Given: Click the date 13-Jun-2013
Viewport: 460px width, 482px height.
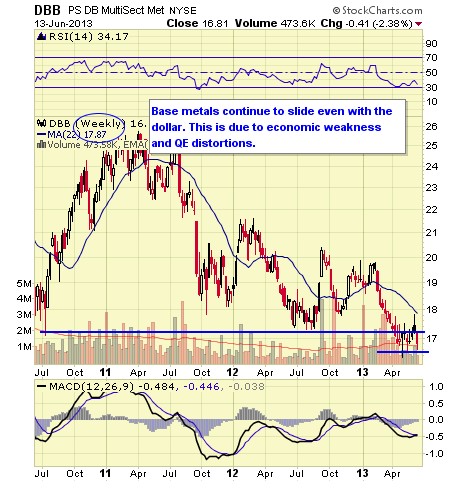Looking at the screenshot, I should coord(63,24).
